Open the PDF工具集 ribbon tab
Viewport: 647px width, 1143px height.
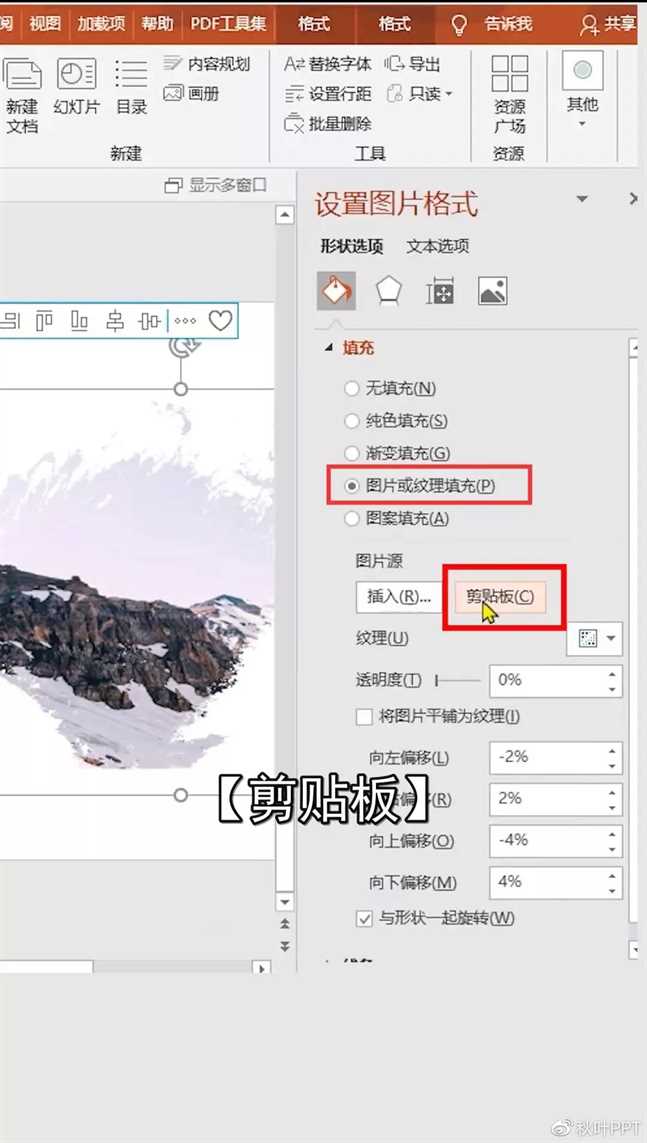click(229, 23)
